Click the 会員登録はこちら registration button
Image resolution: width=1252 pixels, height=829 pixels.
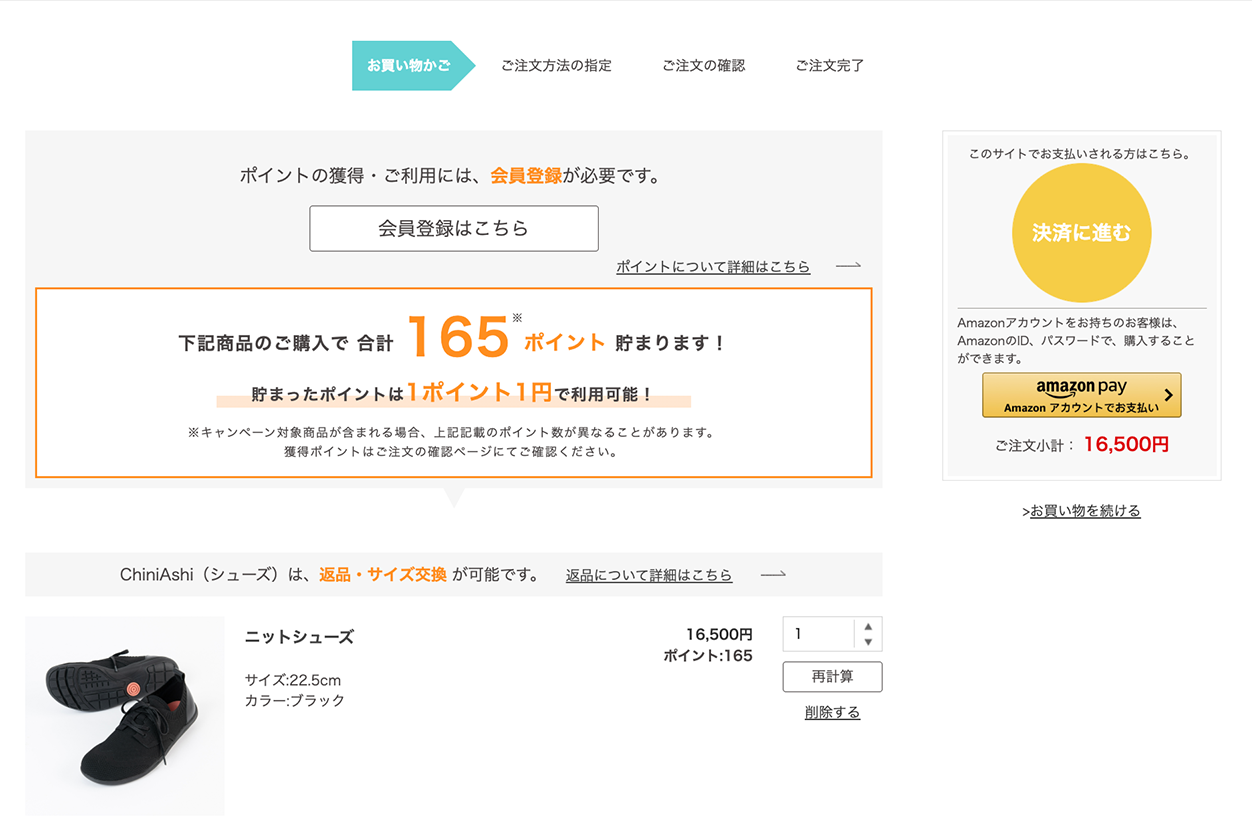coord(453,228)
